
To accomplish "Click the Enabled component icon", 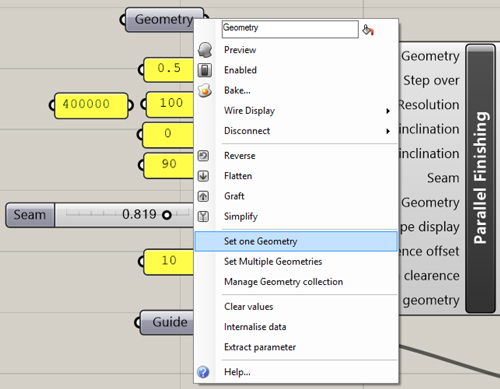I will (x=204, y=70).
